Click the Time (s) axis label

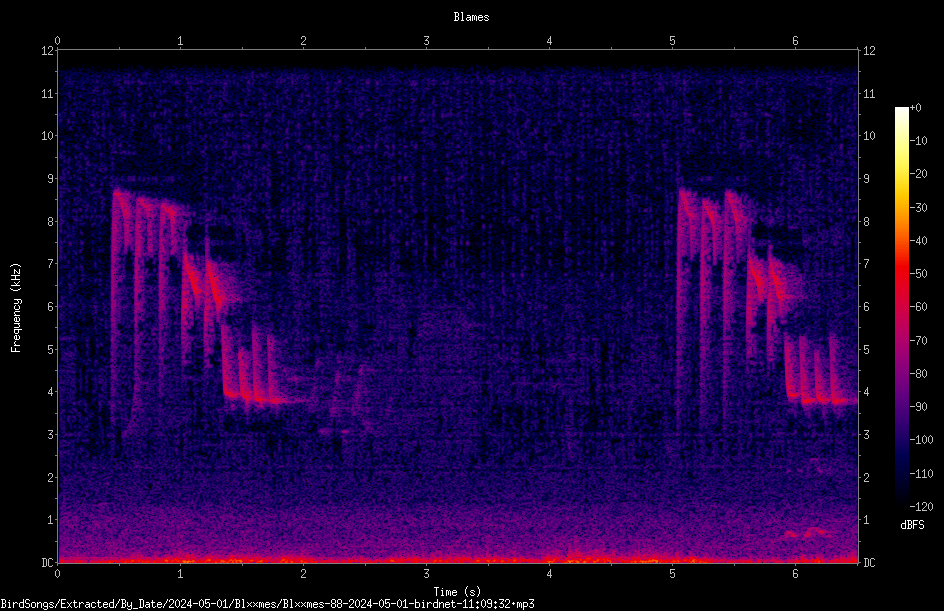457,592
